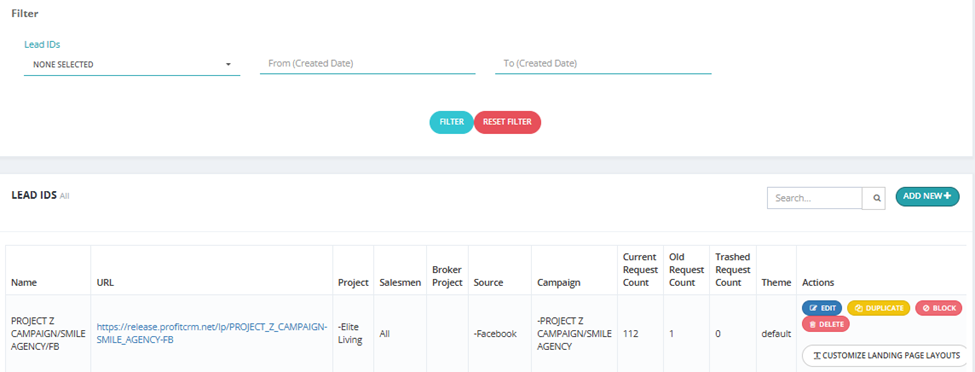The width and height of the screenshot is (975, 372).
Task: Click the Trashed Request Count header
Action: [x=732, y=269]
